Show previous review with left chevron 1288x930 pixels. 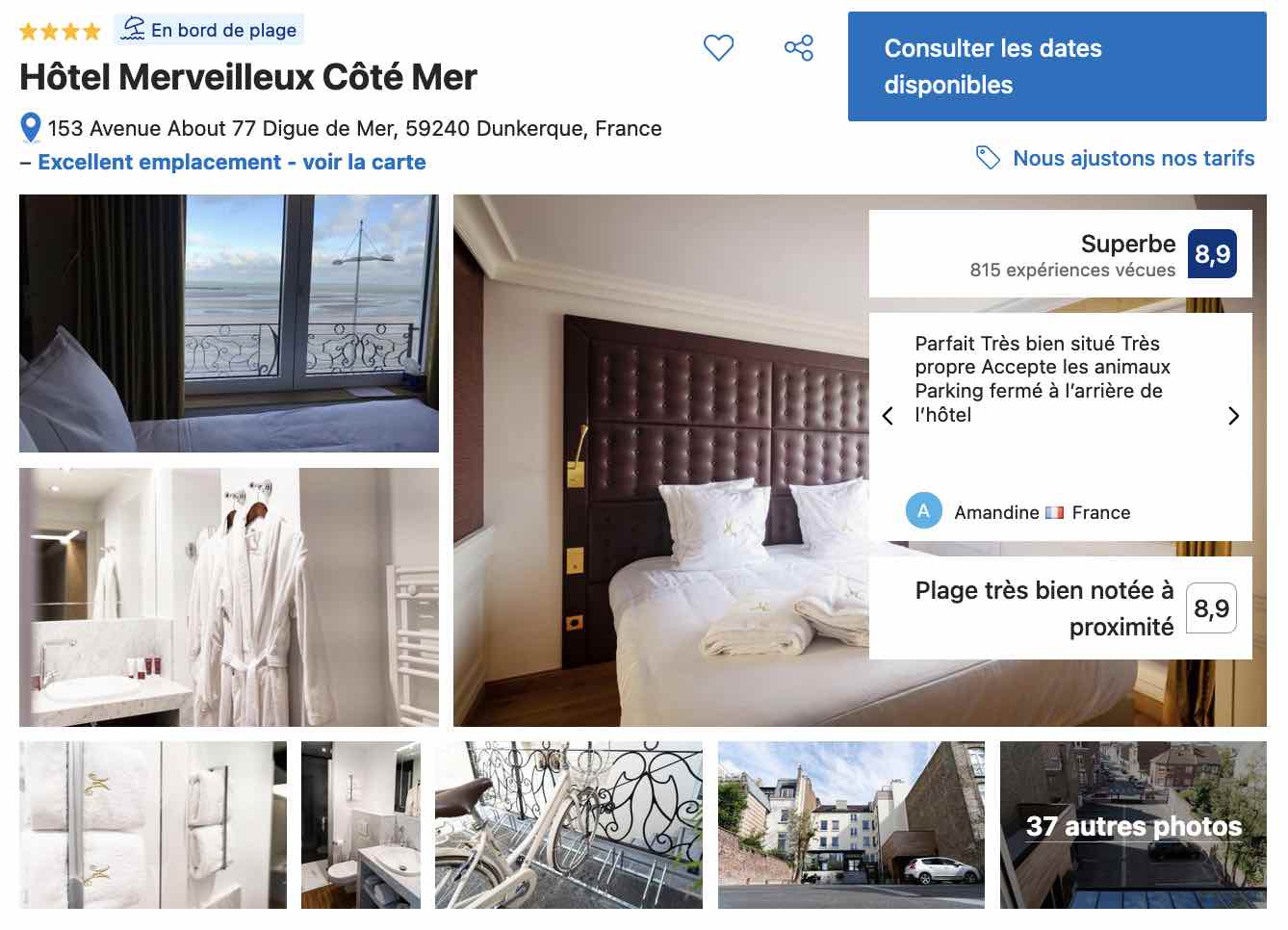[x=888, y=416]
